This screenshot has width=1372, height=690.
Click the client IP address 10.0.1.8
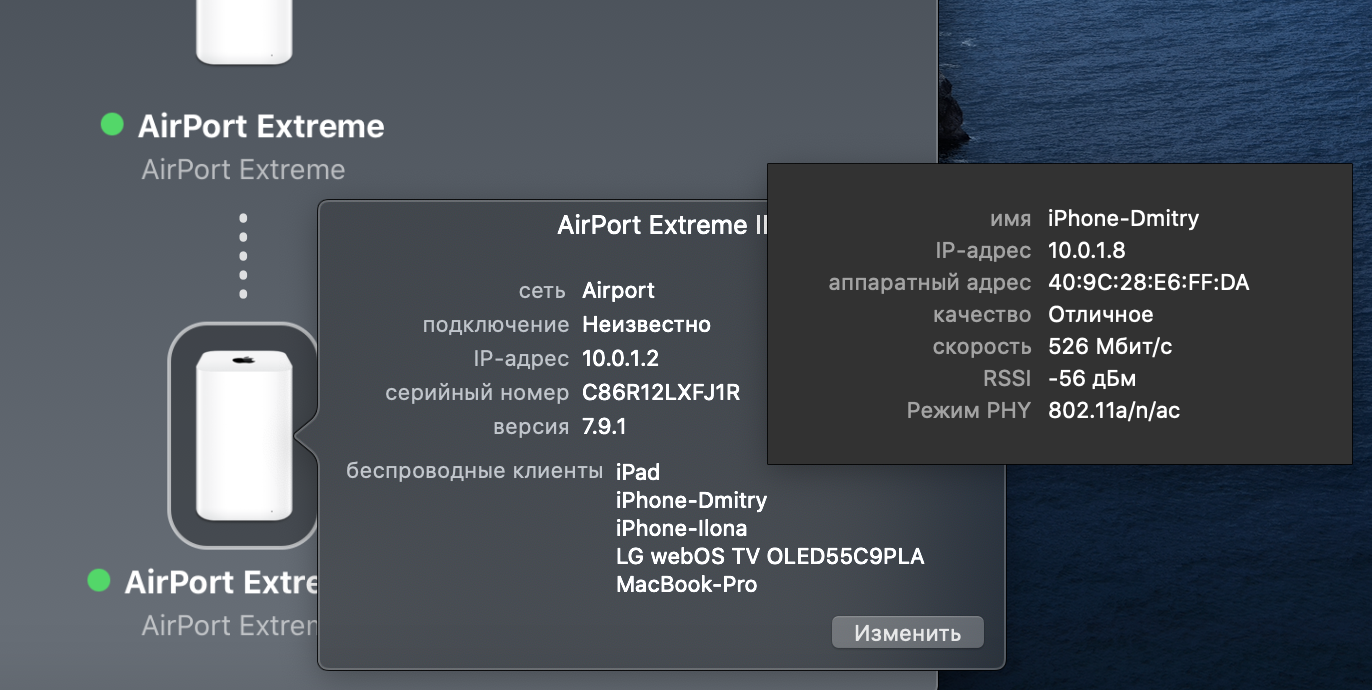click(1086, 250)
